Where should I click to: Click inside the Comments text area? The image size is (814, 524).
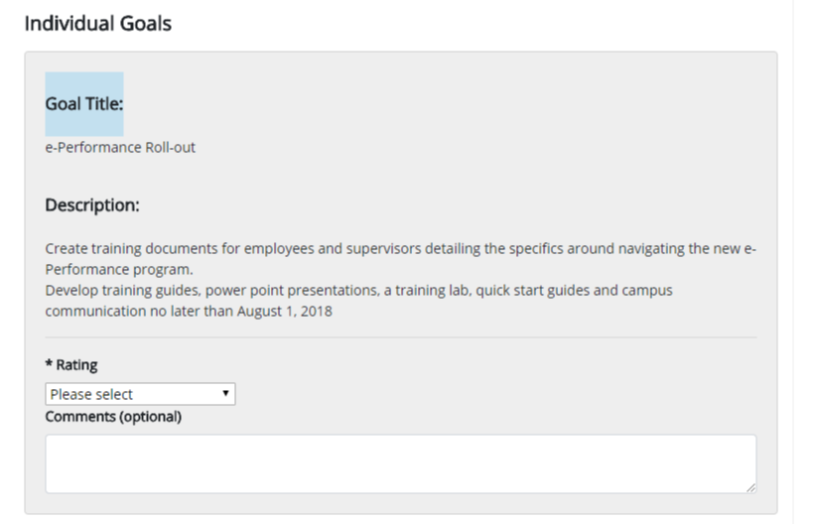400,463
